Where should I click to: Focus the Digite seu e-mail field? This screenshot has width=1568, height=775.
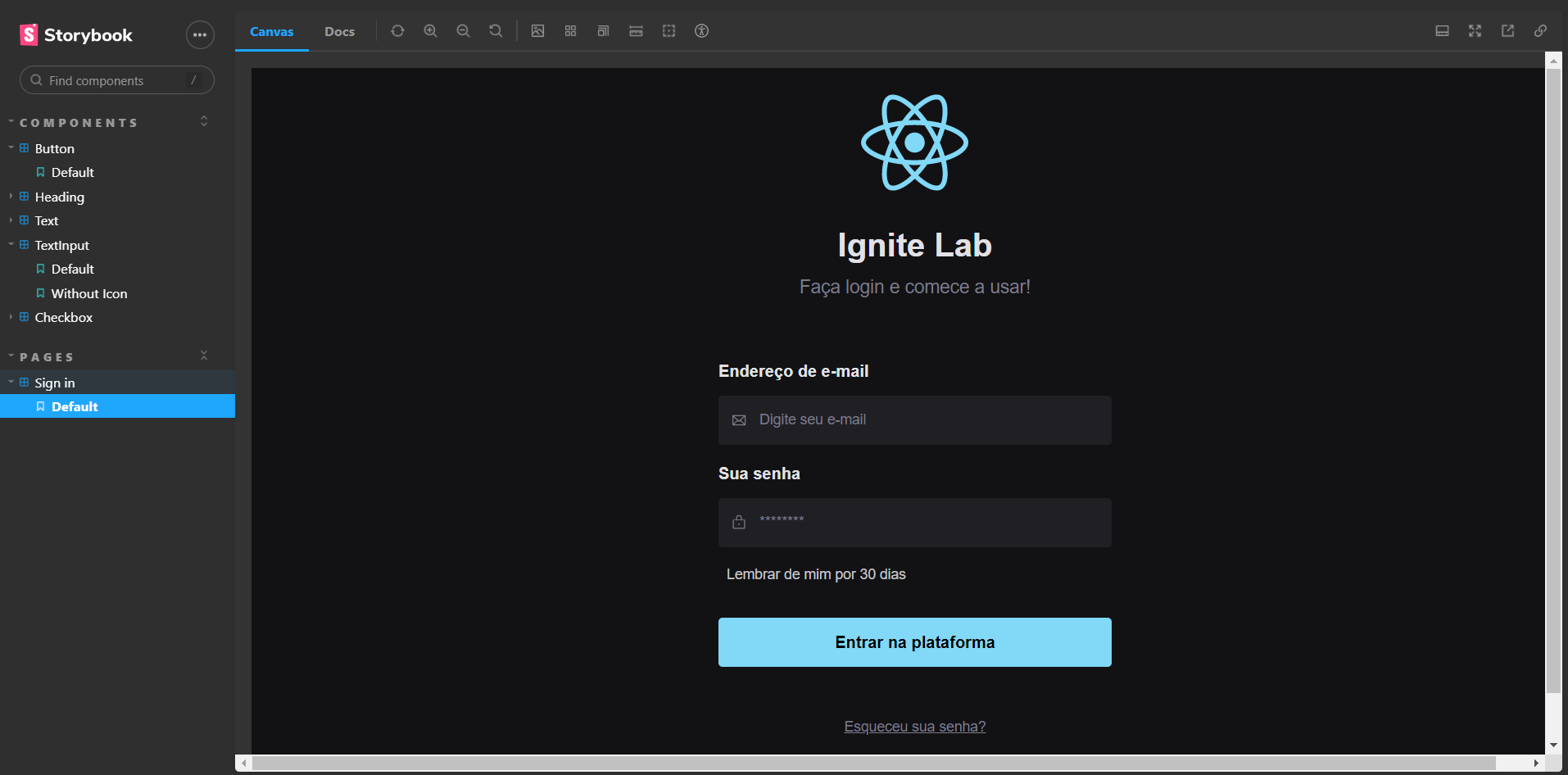point(915,420)
